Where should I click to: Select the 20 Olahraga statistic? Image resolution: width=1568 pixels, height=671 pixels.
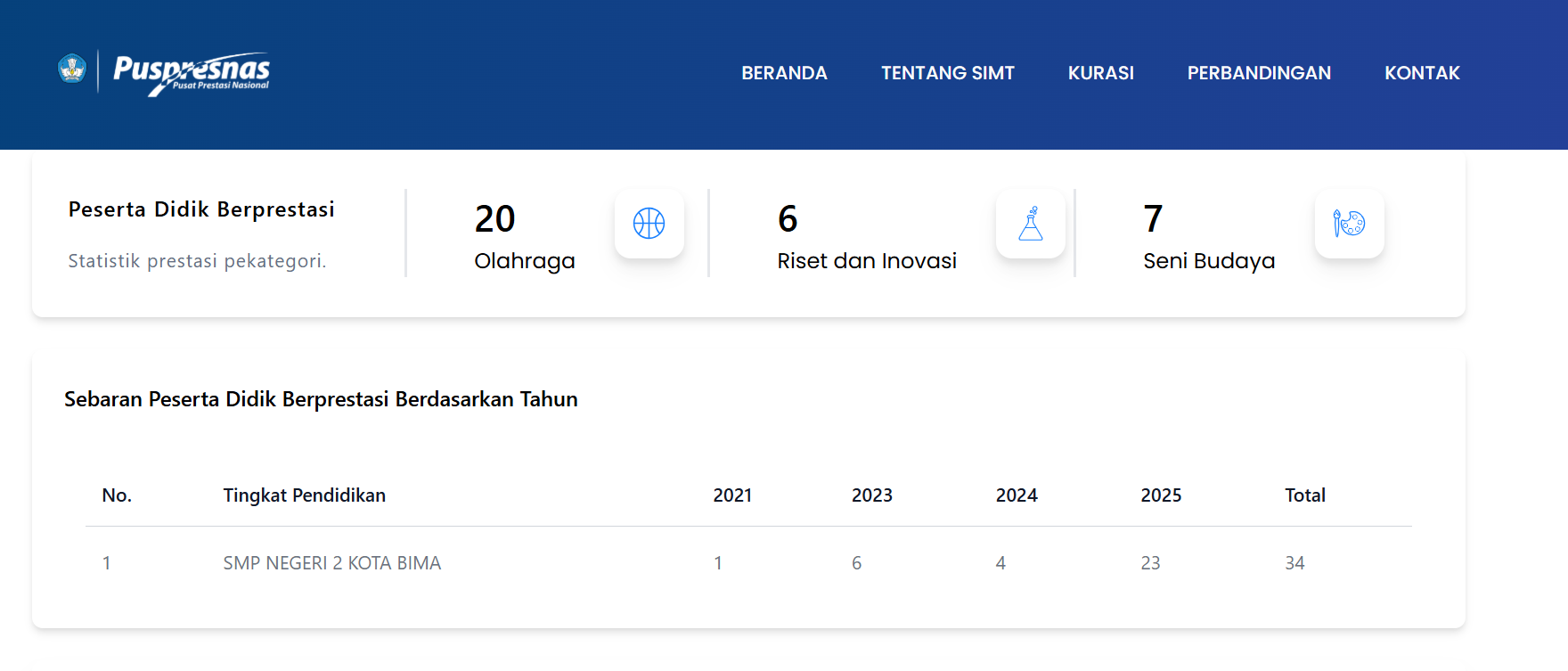tap(524, 236)
